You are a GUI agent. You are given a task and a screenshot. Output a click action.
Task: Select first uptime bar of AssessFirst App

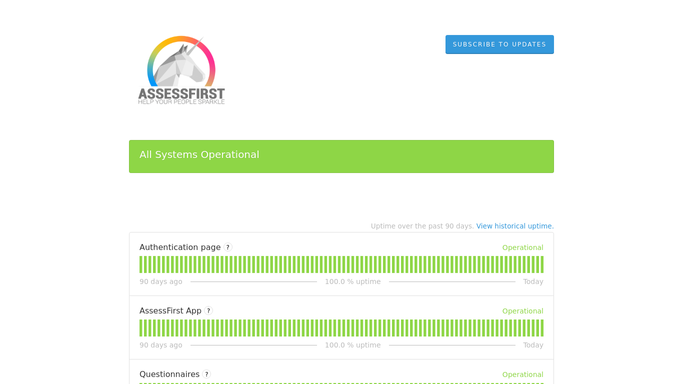tap(141, 328)
